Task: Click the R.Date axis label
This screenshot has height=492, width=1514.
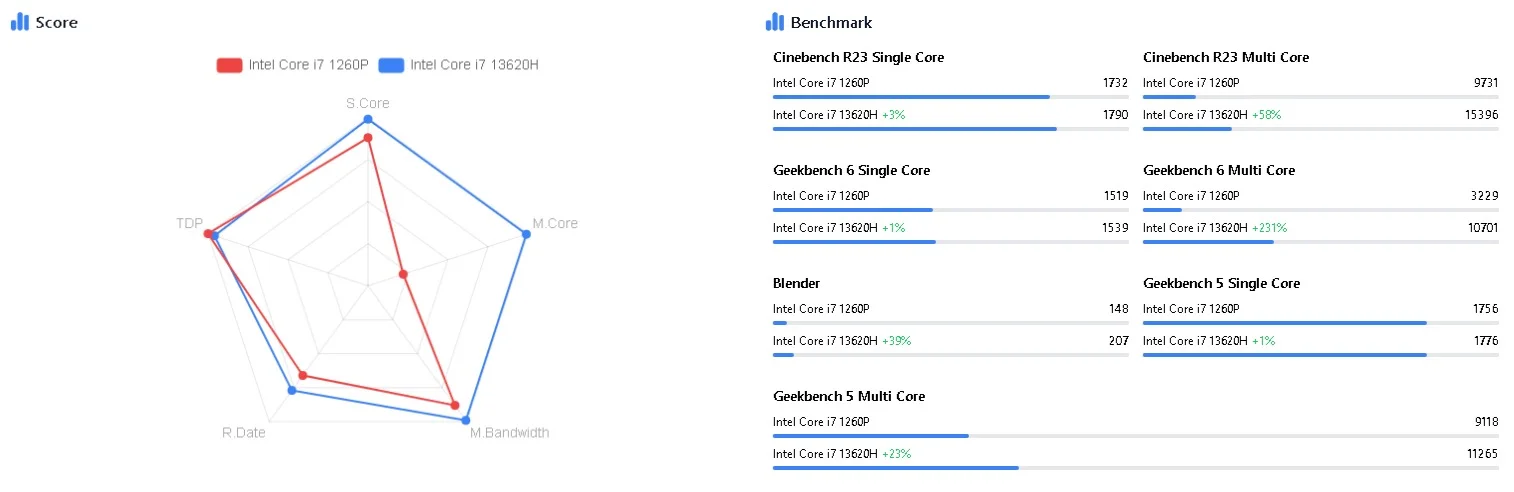Action: pos(244,433)
